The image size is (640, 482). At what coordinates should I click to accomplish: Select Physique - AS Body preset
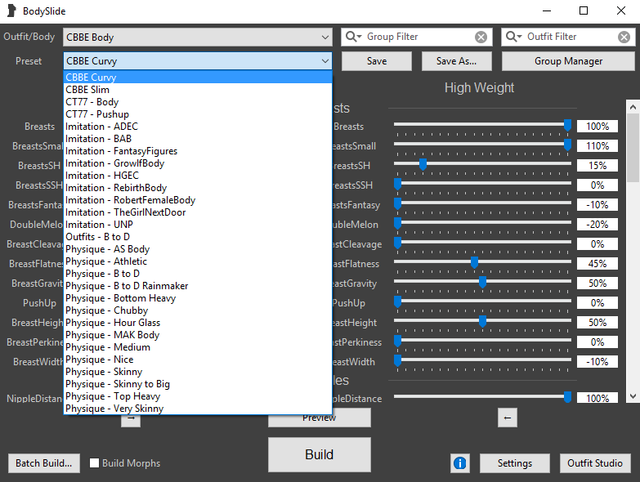(198, 249)
